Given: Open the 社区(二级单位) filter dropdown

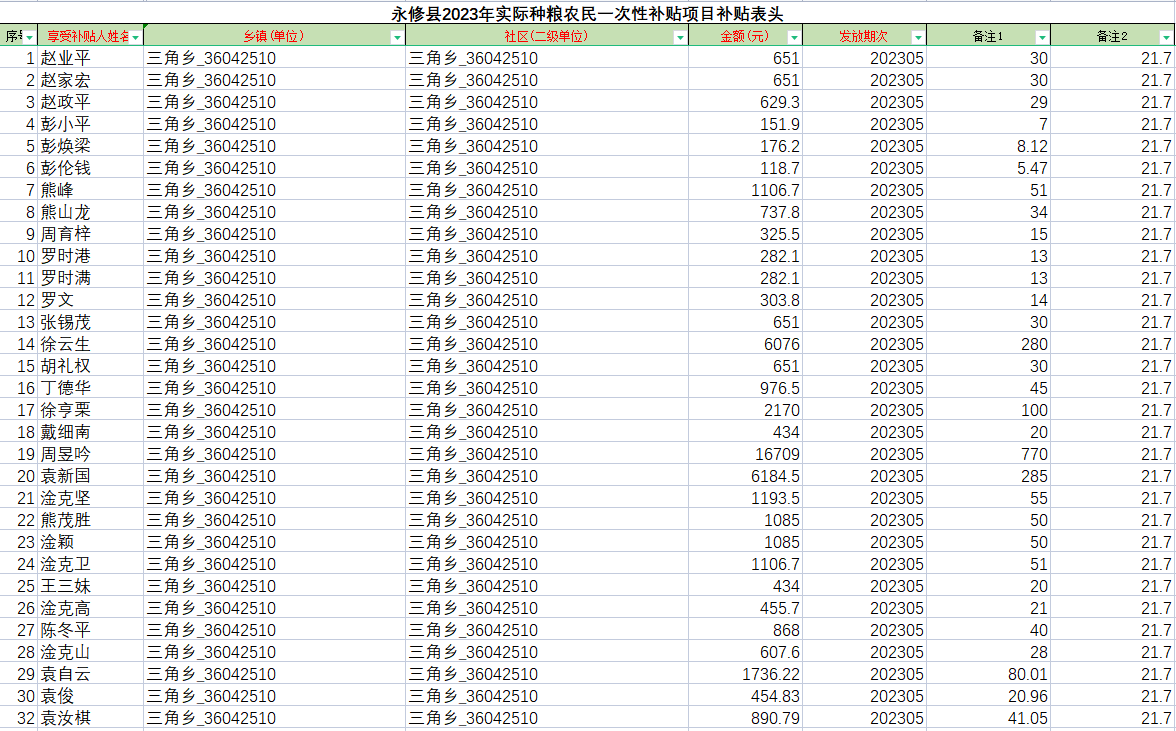Looking at the screenshot, I should [680, 37].
